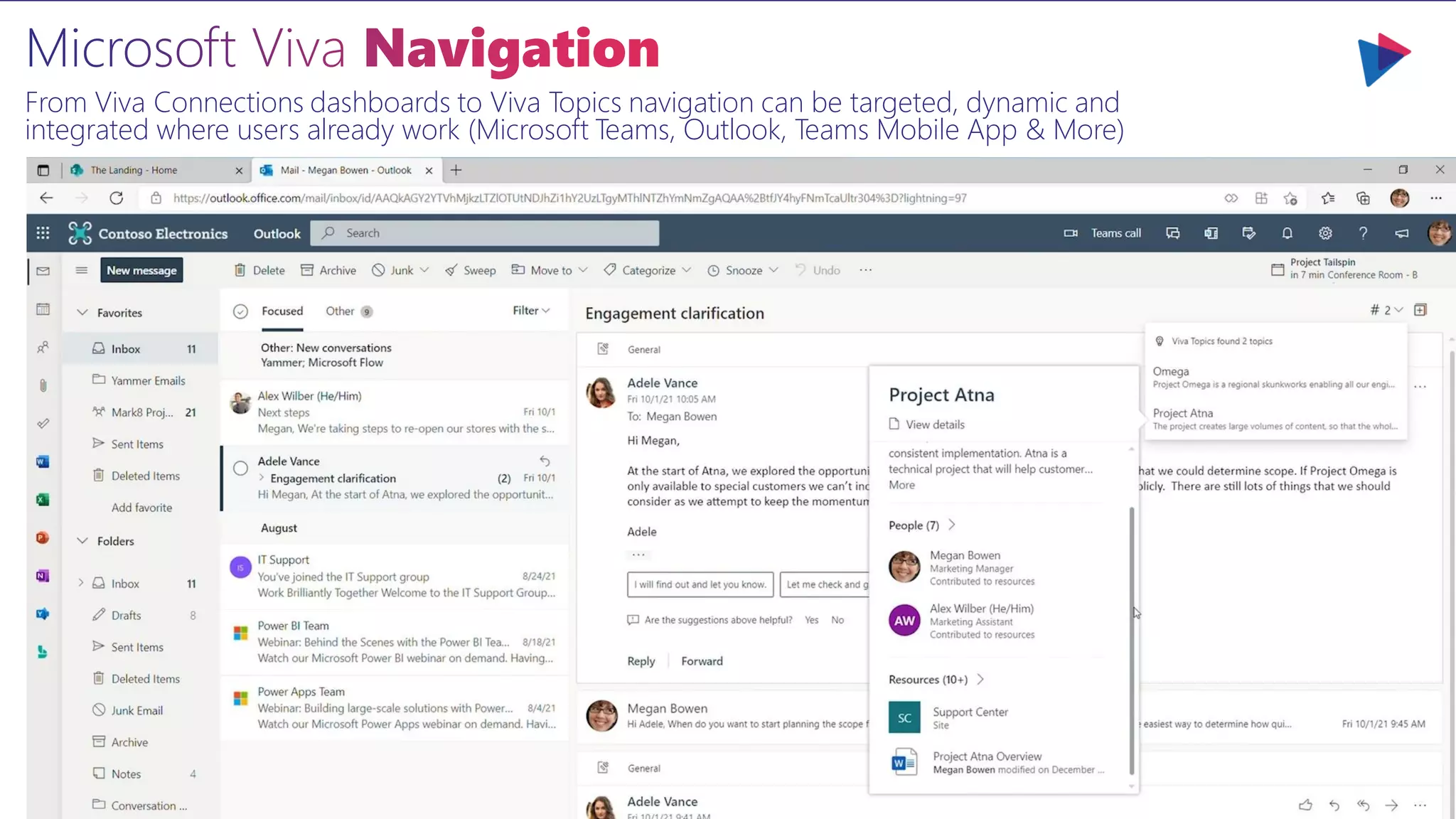
Task: Expand the Engagement clarification conversation thread
Action: 262,478
